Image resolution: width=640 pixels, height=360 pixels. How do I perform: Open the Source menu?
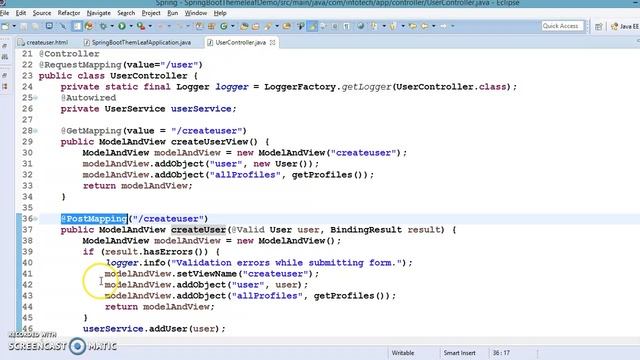click(x=42, y=13)
